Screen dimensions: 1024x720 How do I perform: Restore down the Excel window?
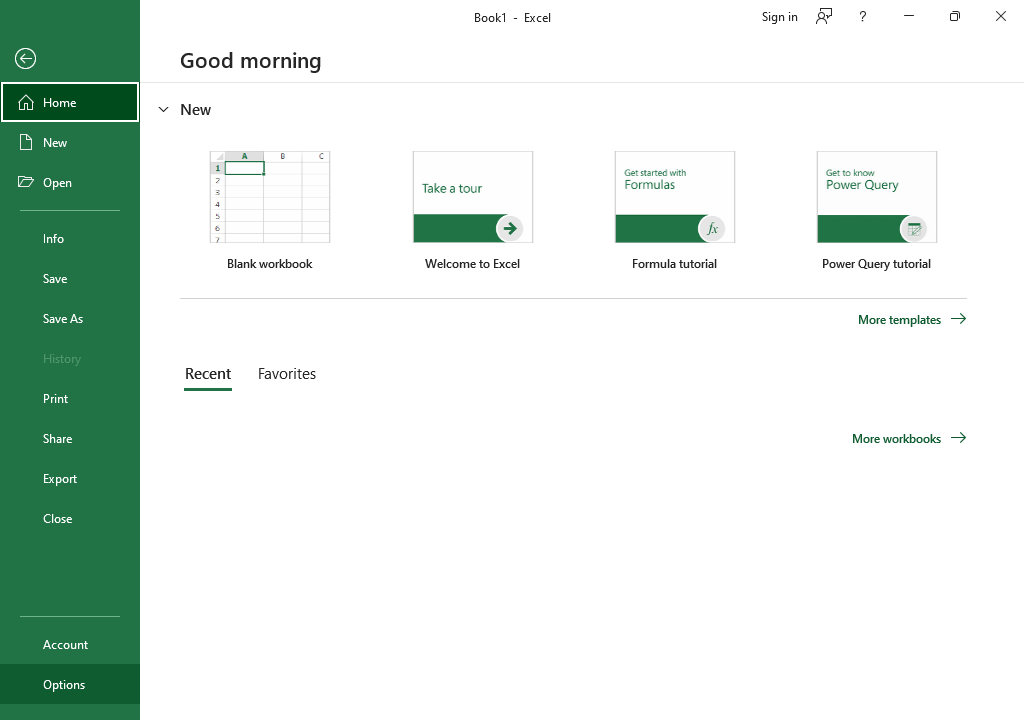point(954,16)
